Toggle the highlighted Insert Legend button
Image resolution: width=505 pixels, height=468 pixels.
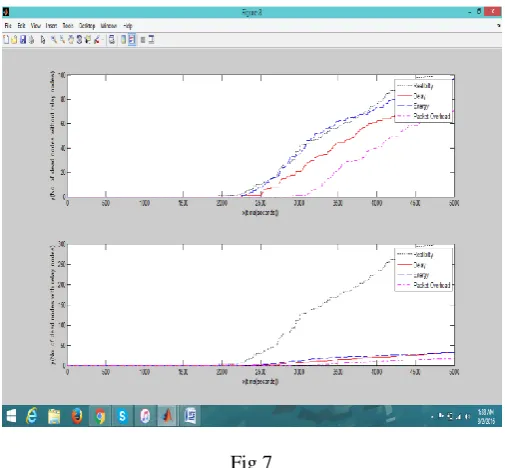132,40
